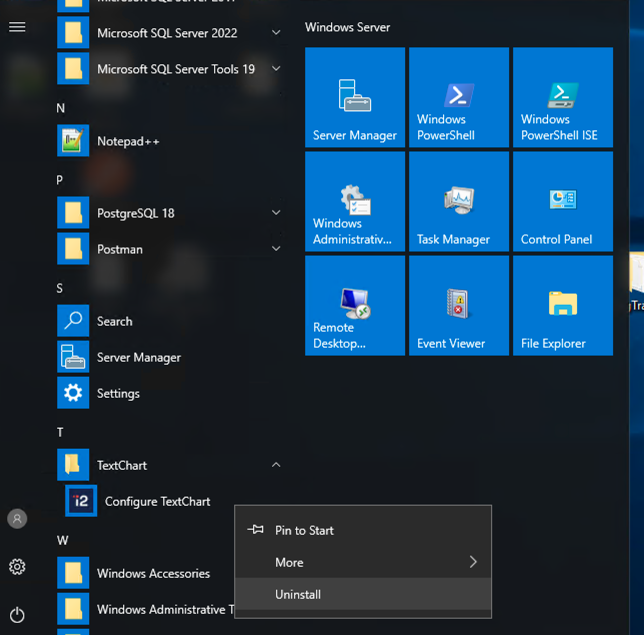Jump via the letter S header

coord(60,288)
